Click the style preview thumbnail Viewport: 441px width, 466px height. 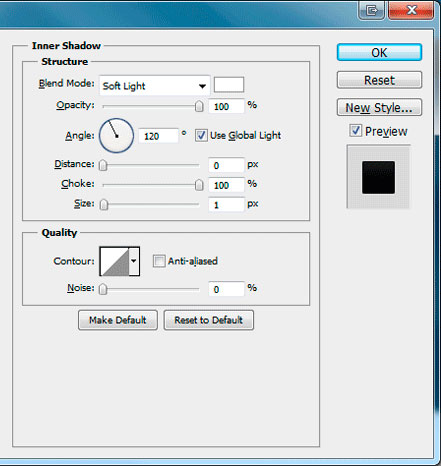378,177
